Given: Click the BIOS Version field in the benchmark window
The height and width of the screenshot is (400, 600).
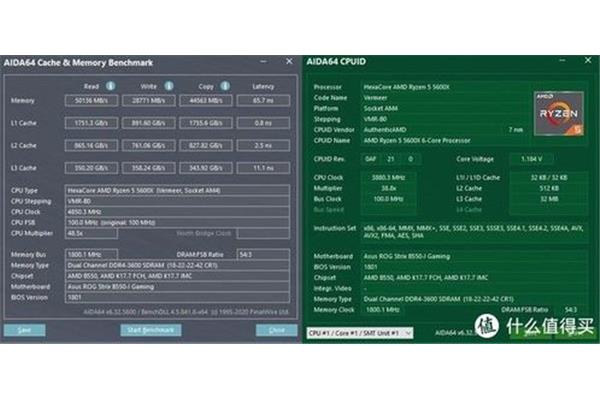Looking at the screenshot, I should [x=177, y=297].
